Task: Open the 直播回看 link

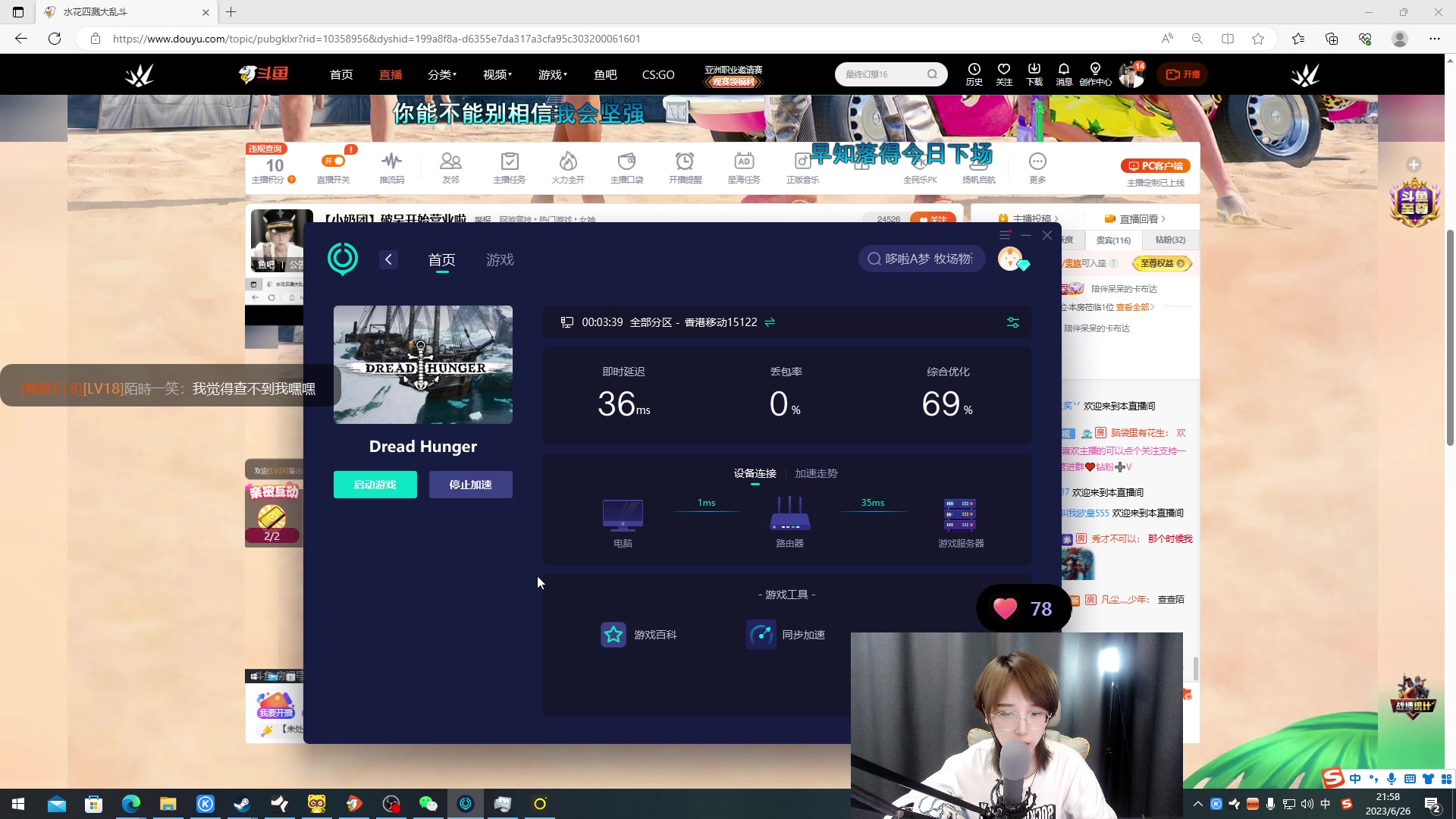Action: click(1135, 218)
